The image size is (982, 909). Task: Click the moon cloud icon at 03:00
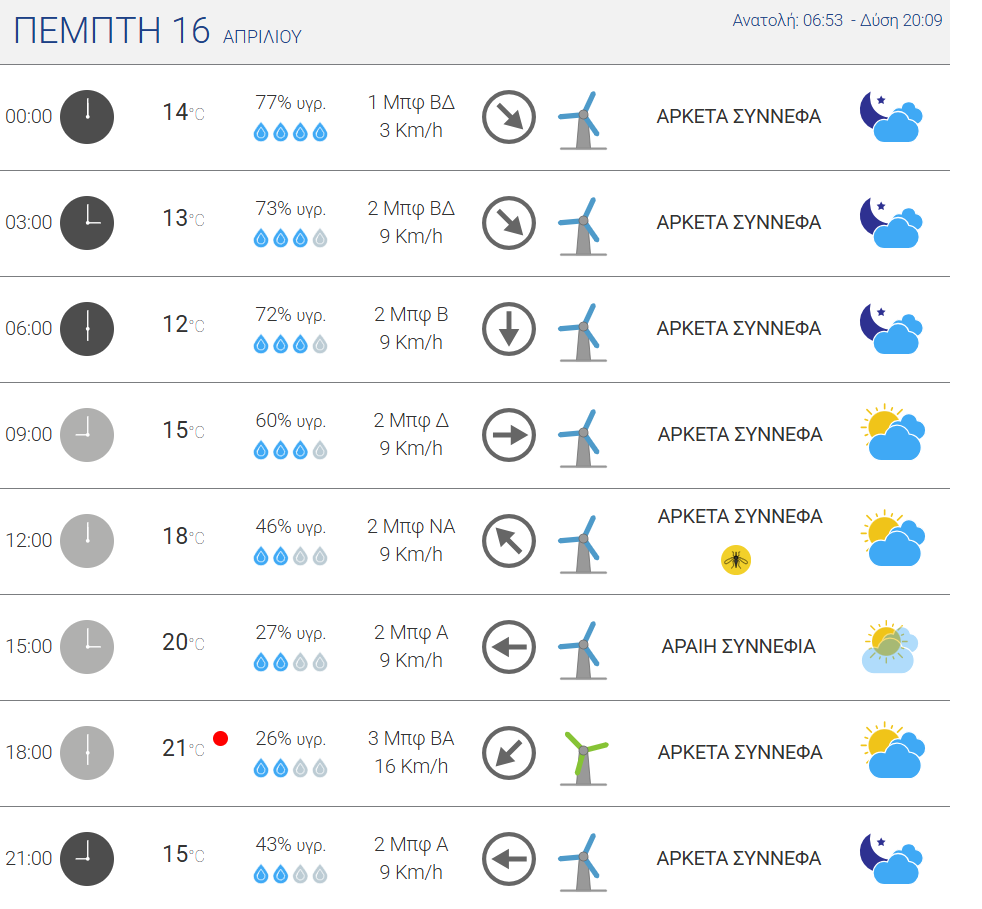(890, 223)
